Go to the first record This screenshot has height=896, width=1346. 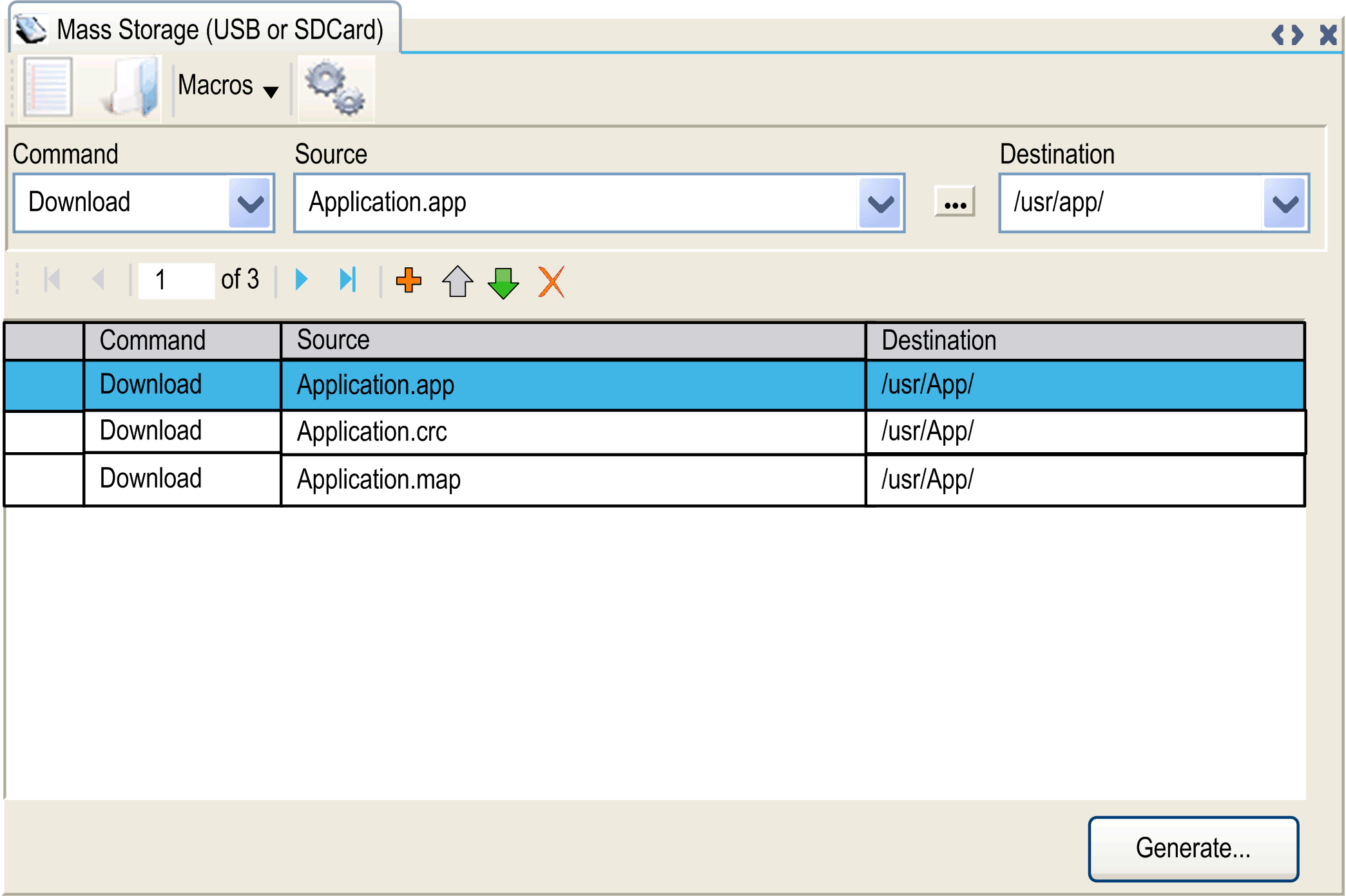coord(52,279)
